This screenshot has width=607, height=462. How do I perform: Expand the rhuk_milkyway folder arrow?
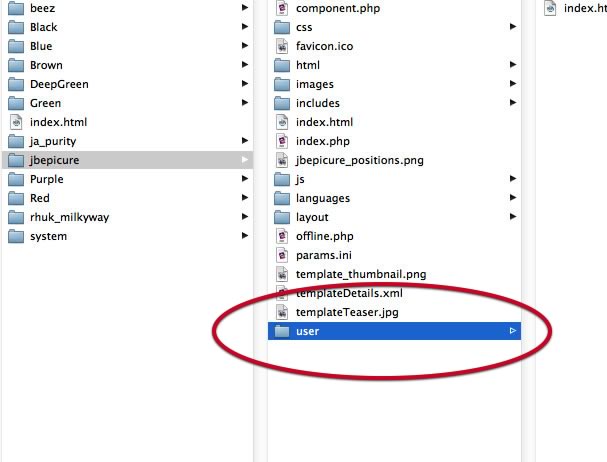coord(245,216)
